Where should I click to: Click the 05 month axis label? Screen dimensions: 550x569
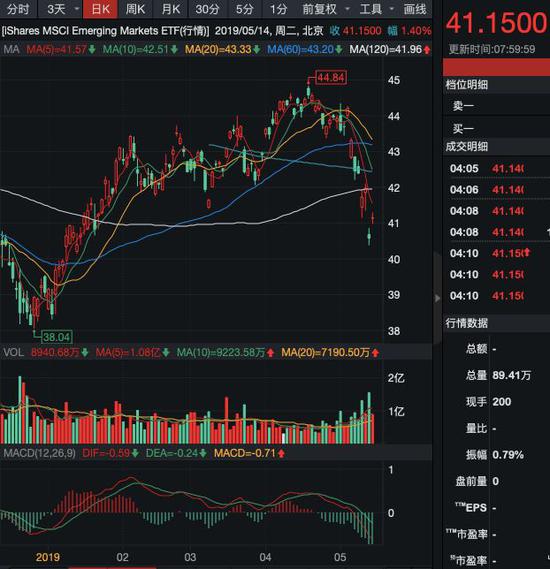[340, 557]
